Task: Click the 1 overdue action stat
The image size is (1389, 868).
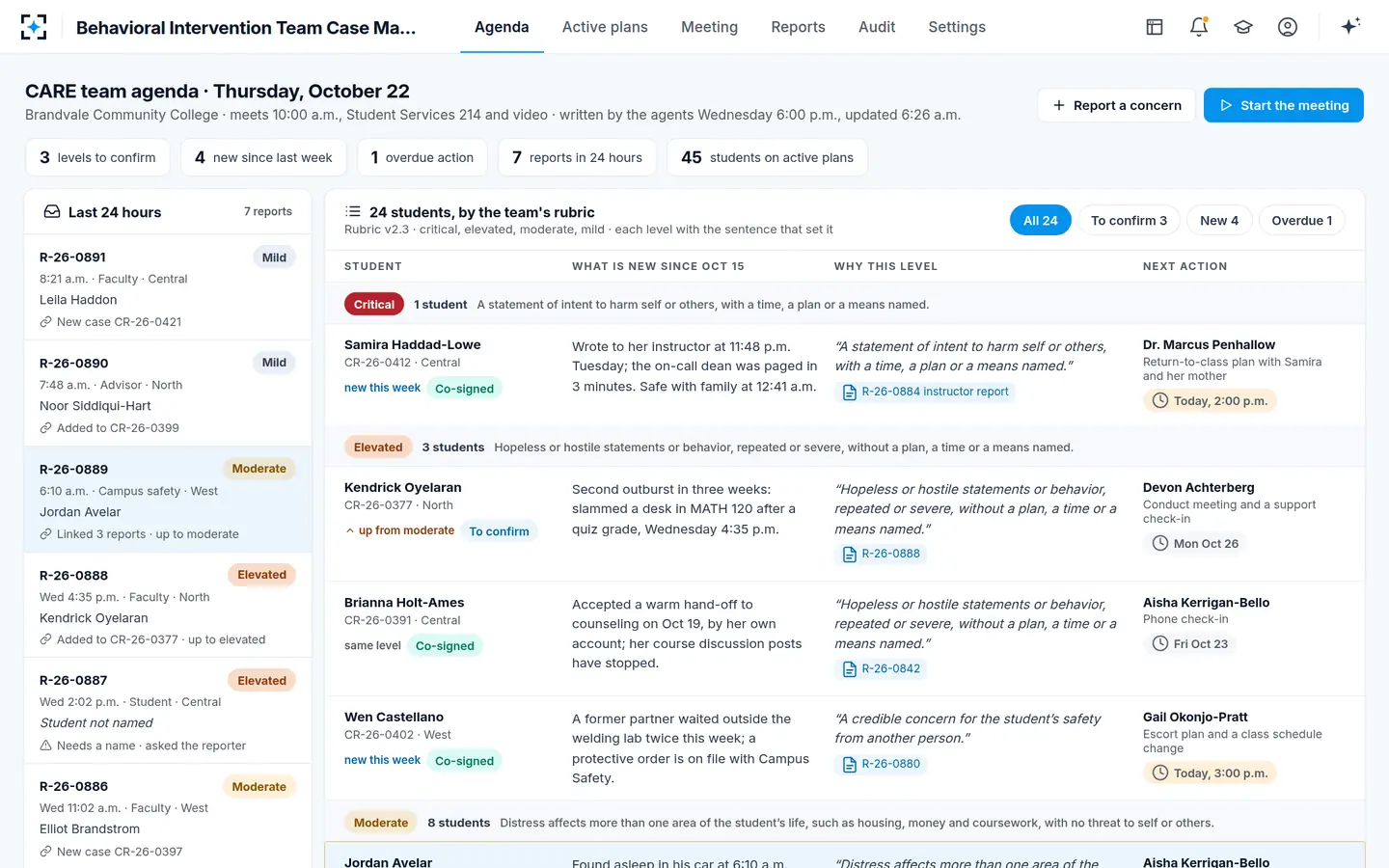Action: coord(422,157)
